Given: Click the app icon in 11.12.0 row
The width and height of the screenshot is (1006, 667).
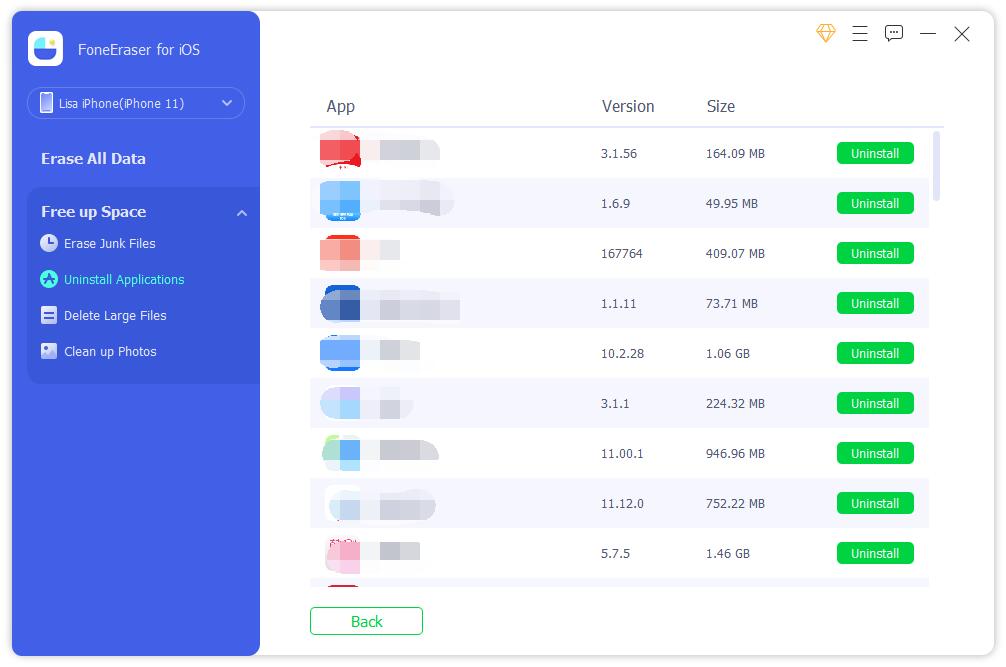Looking at the screenshot, I should 342,503.
